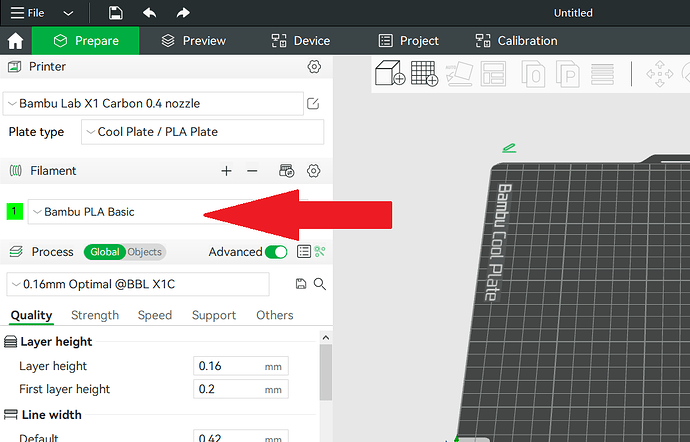The width and height of the screenshot is (690, 442).
Task: Toggle the Advanced mode switch
Action: (x=276, y=252)
